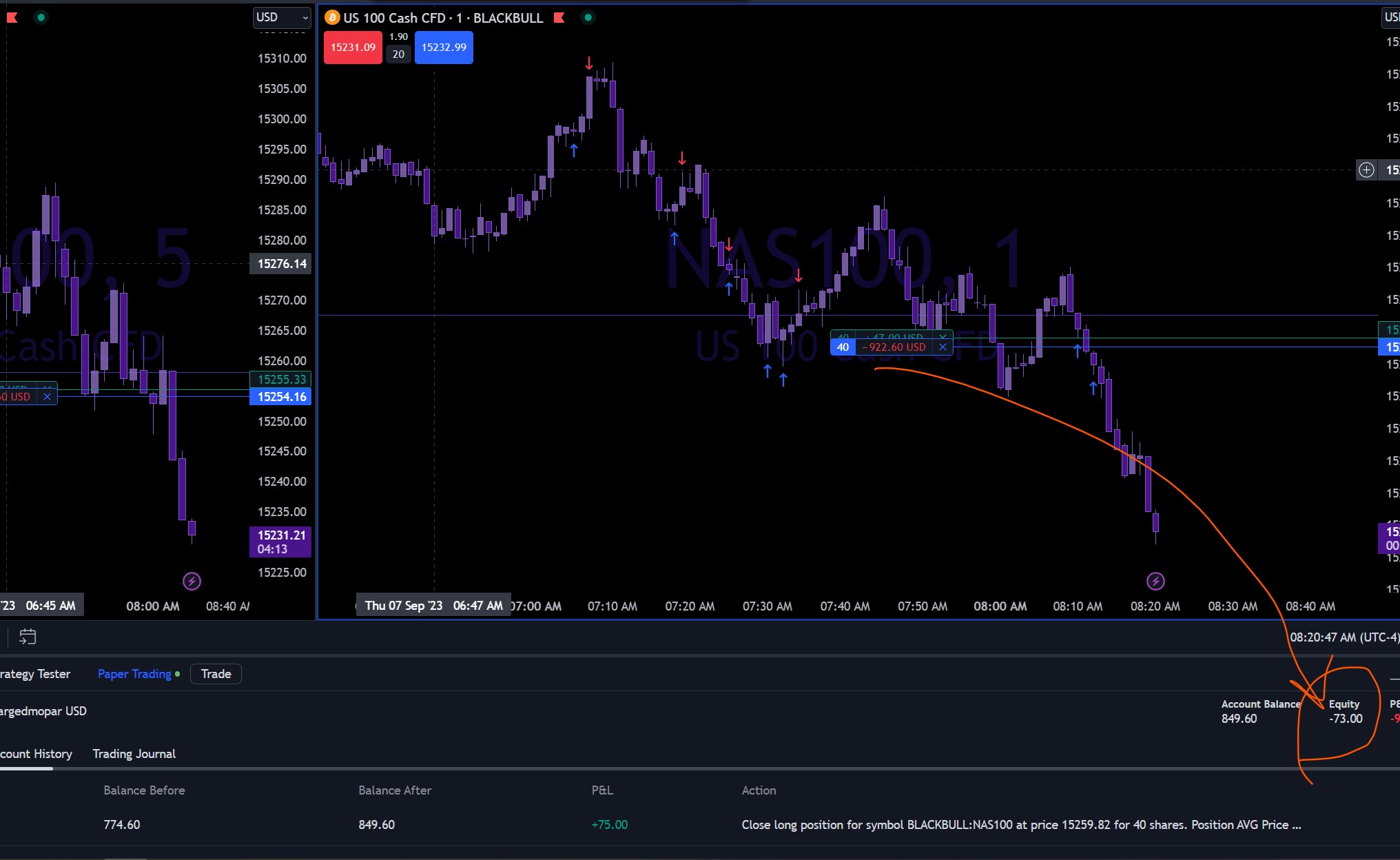Image resolution: width=1400 pixels, height=860 pixels.
Task: Click the orange symbol logo before US 100
Action: 332,18
